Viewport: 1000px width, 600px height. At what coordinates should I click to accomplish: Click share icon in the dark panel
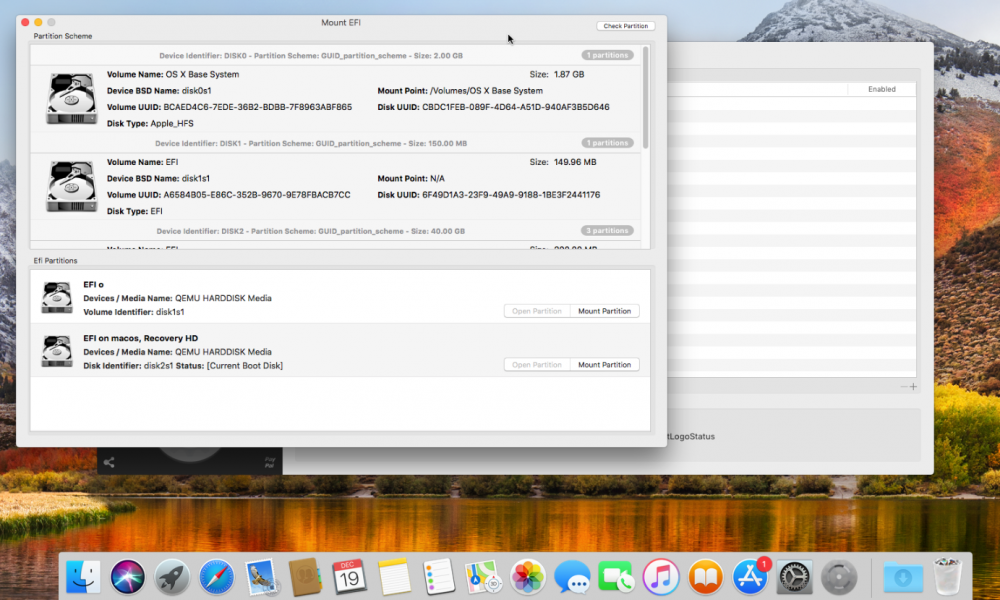(x=109, y=462)
